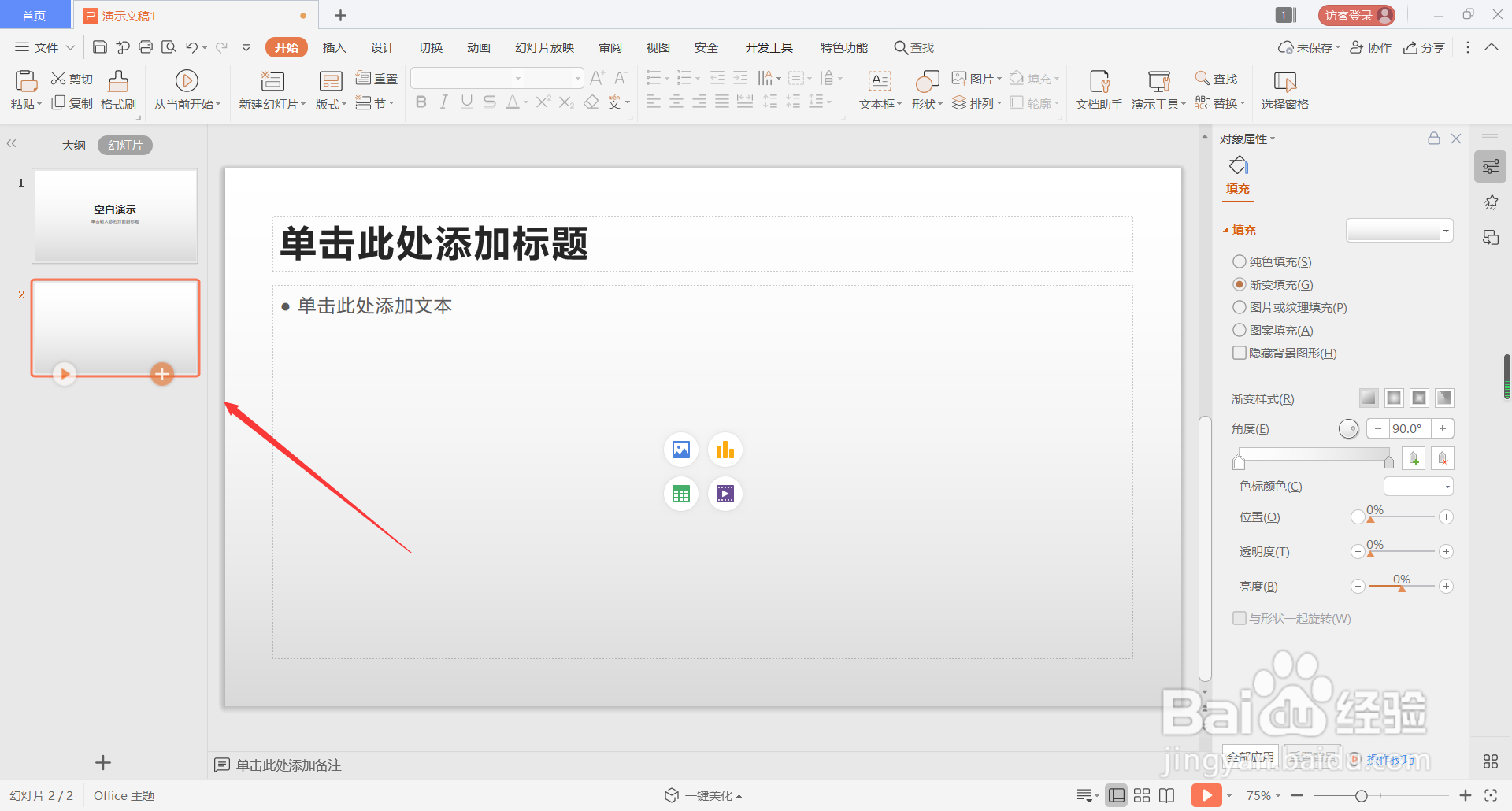Select pattern fill radio option
This screenshot has height=811, width=1512.
point(1240,330)
